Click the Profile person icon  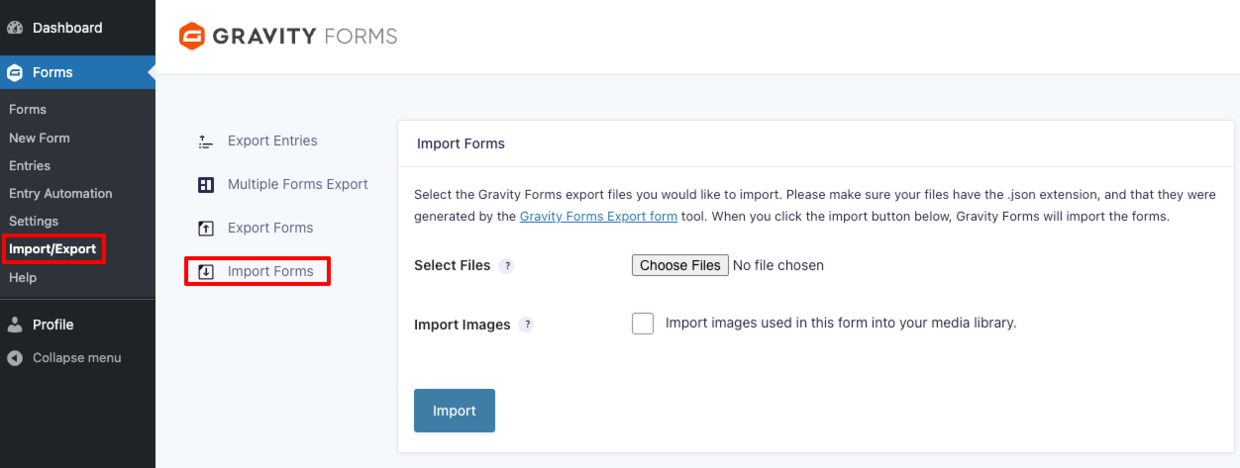(x=15, y=324)
